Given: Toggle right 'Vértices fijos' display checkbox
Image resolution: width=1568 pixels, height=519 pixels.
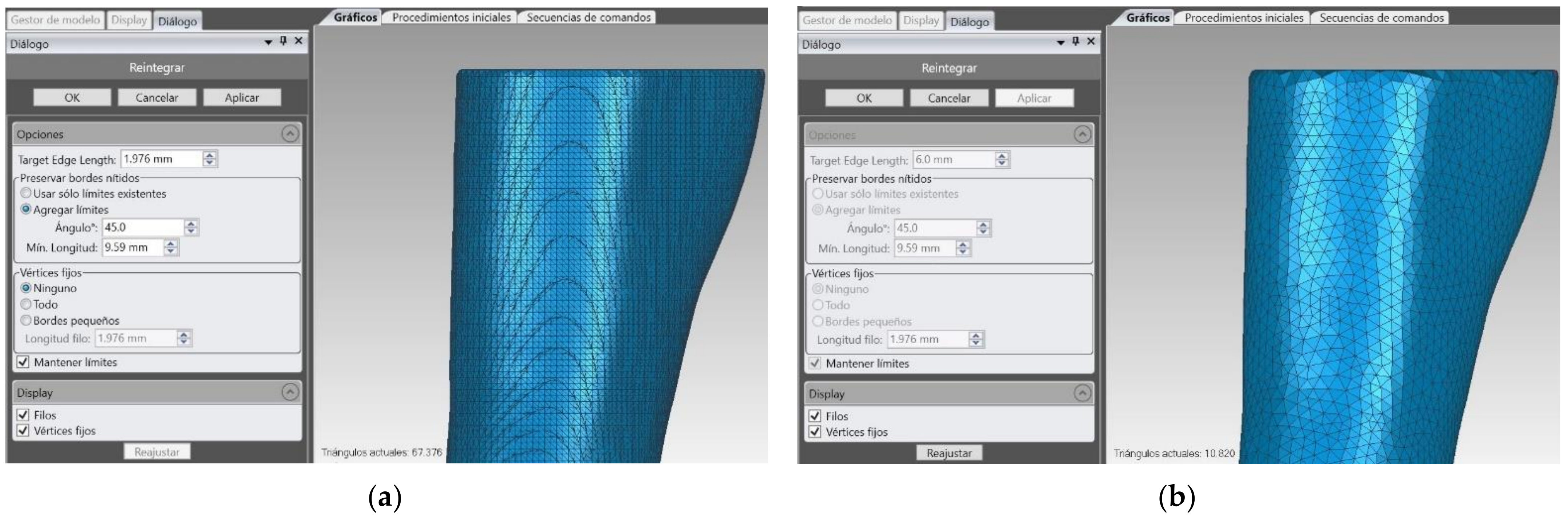Looking at the screenshot, I should [x=815, y=432].
